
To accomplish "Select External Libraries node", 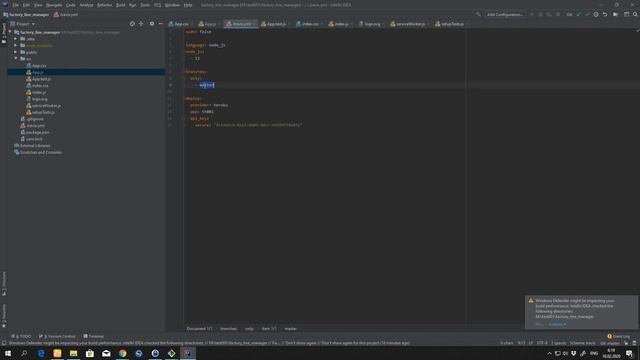I will point(32,146).
